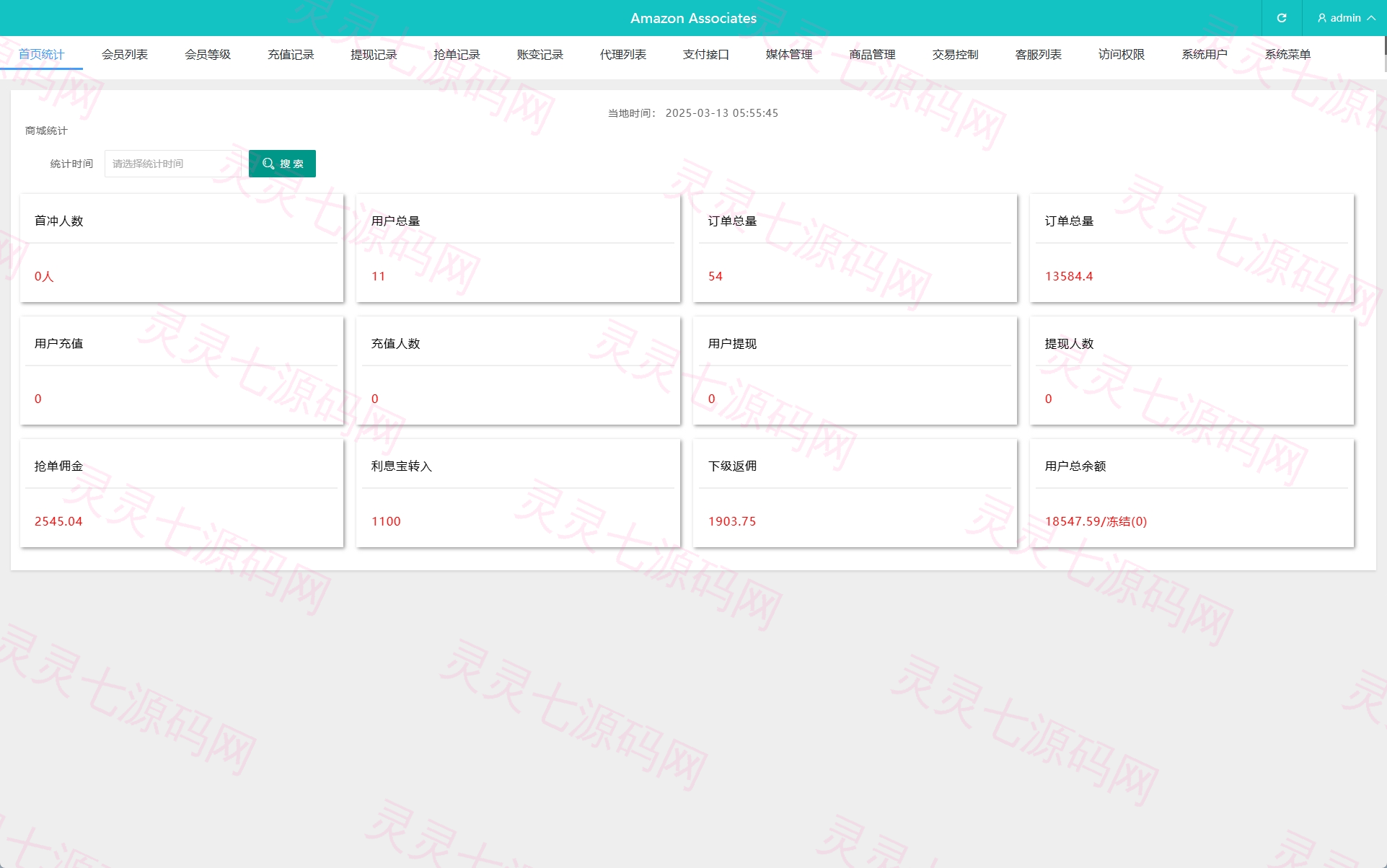
Task: Click the 利息宝转入 value 1100
Action: point(386,521)
